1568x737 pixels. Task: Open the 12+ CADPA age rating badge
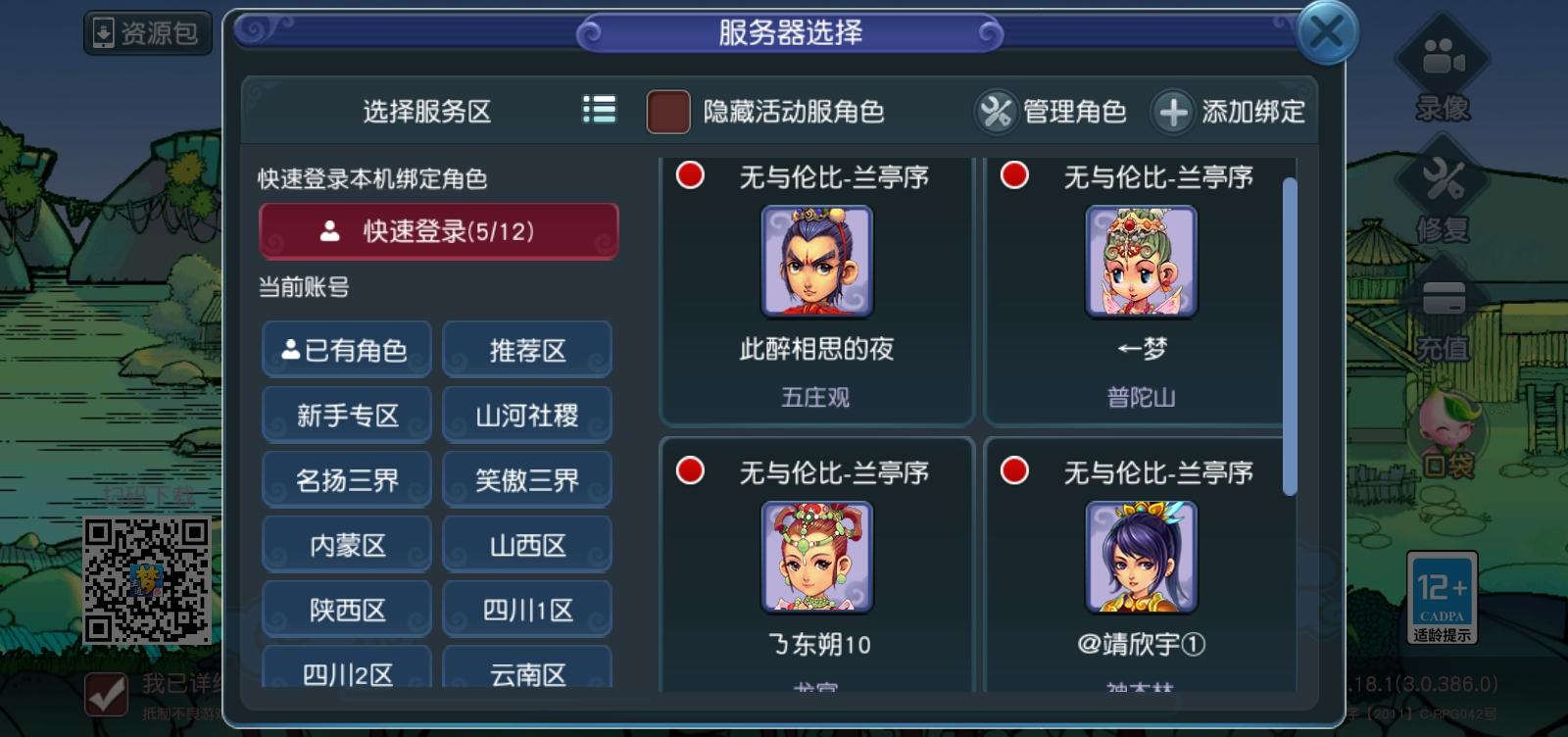[x=1442, y=598]
